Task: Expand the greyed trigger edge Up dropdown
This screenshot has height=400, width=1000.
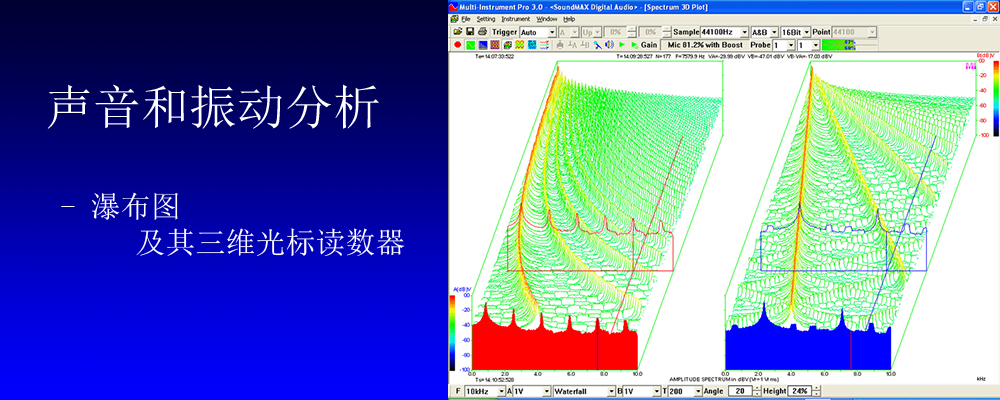Action: [596, 32]
